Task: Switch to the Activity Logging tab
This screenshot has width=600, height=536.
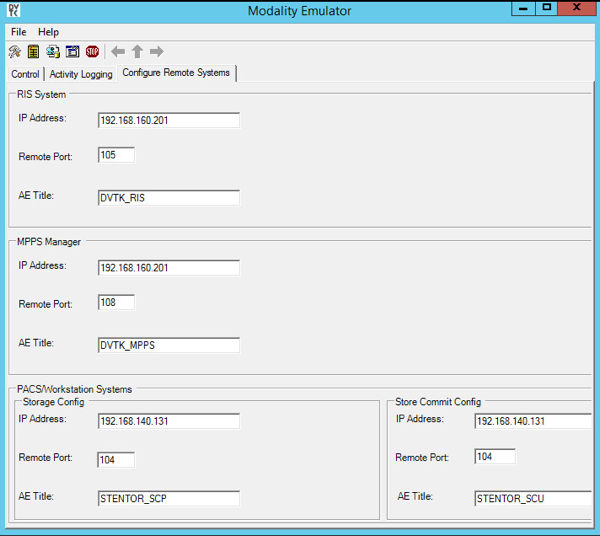Action: [x=81, y=74]
